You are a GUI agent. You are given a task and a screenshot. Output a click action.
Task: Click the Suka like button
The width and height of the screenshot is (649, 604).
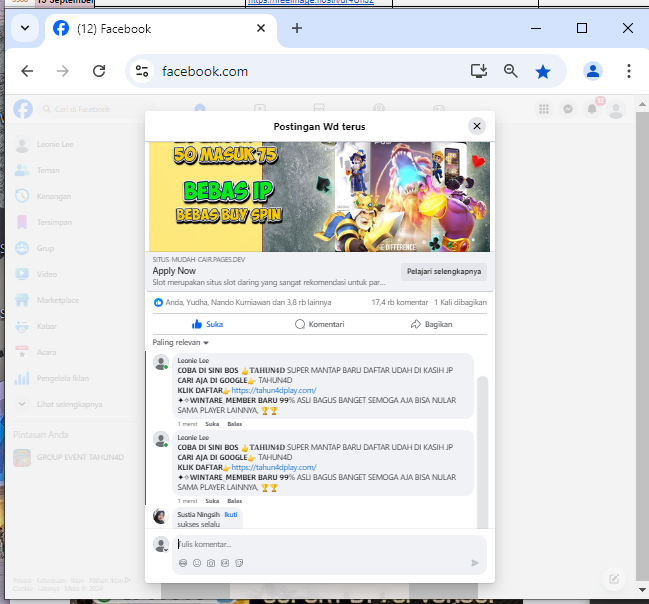tap(208, 324)
